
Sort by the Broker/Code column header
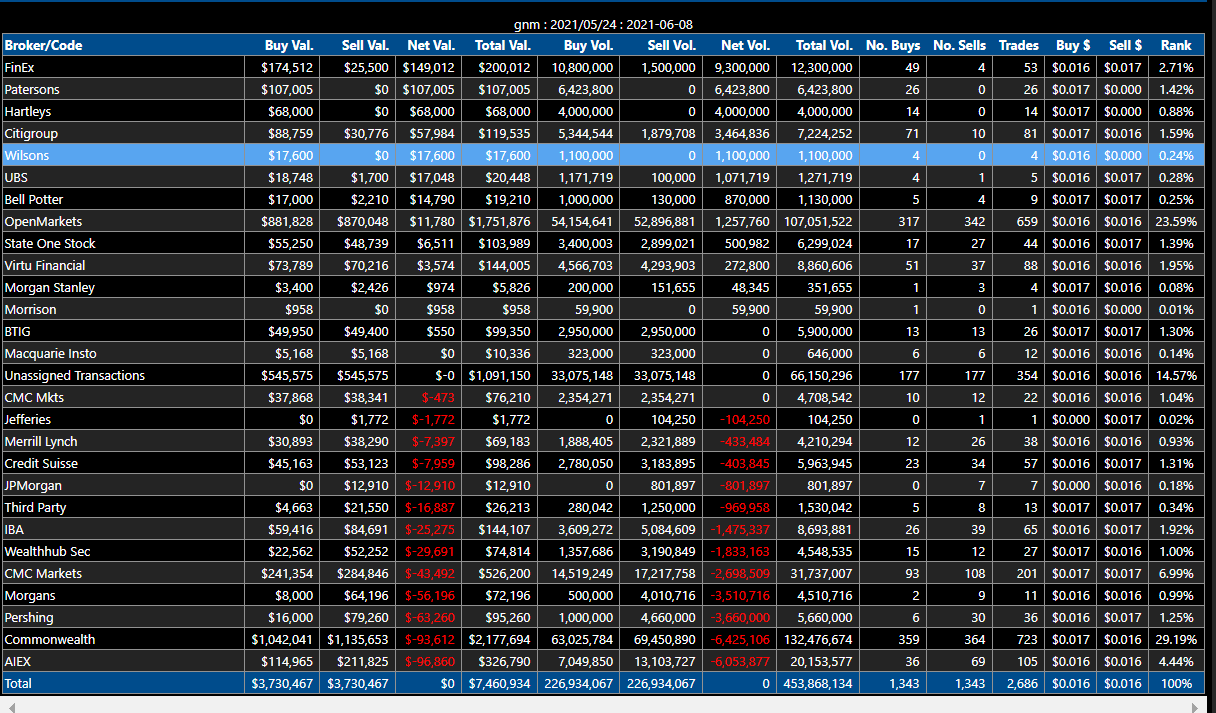click(43, 45)
